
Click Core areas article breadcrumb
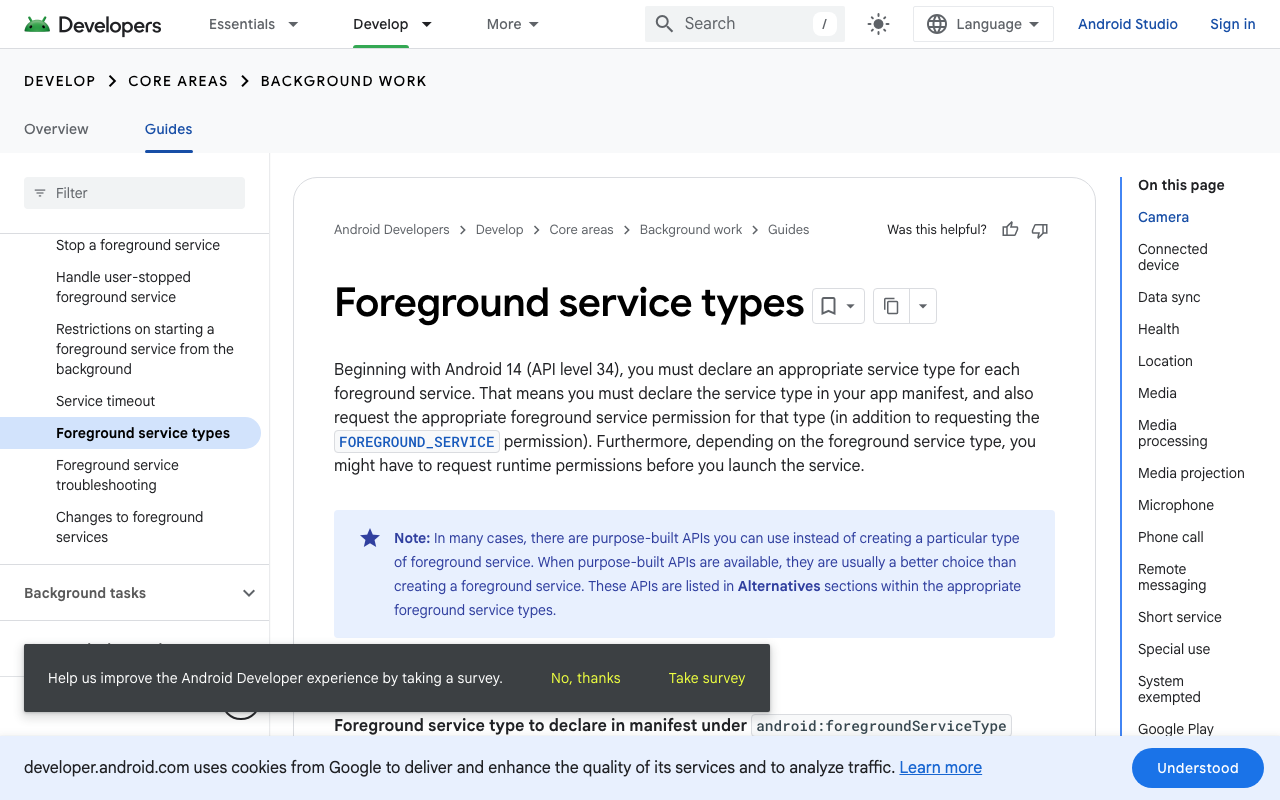tap(581, 230)
